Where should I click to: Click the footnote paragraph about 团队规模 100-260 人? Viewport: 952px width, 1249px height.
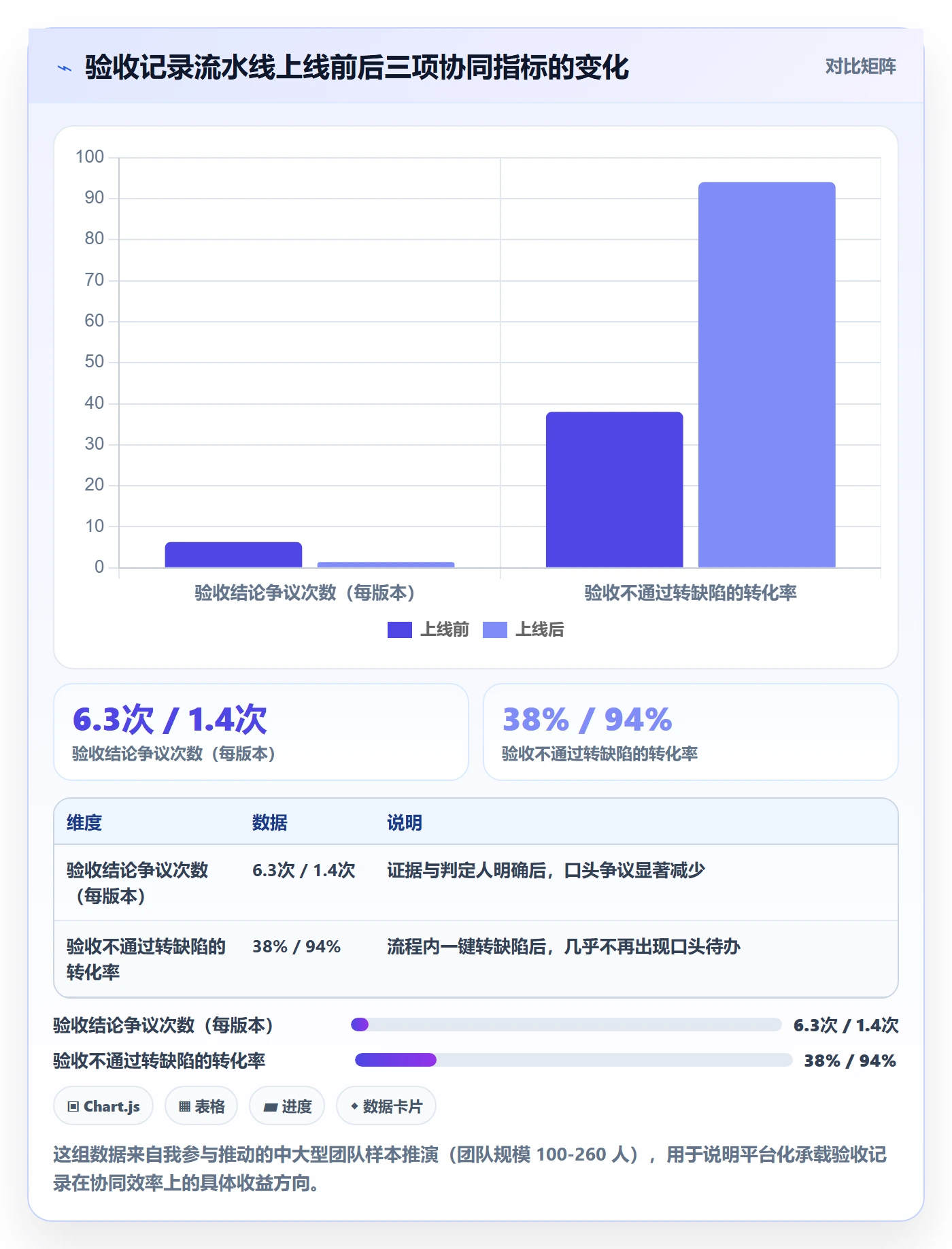[470, 1168]
